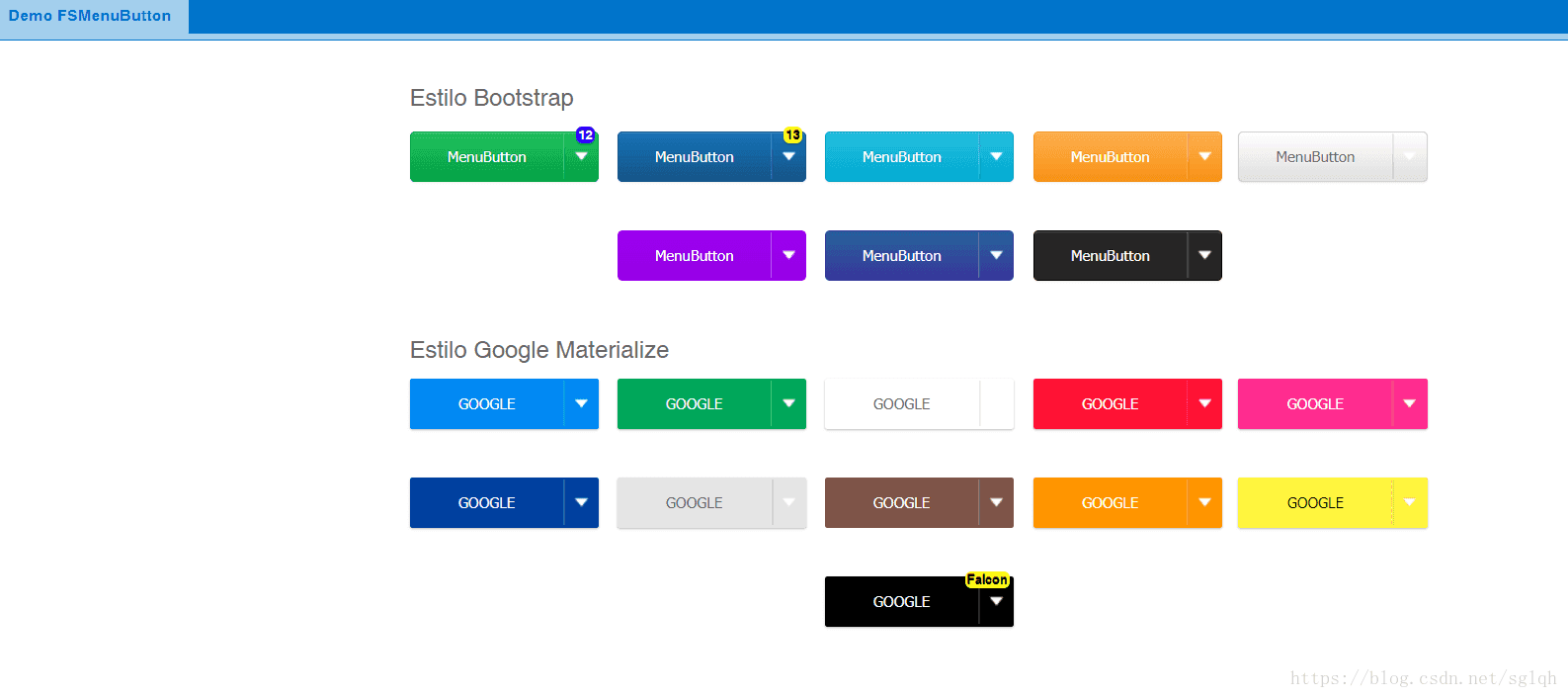This screenshot has width=1568, height=698.
Task: Click the green Bootstrap MenuButton label
Action: [x=486, y=157]
